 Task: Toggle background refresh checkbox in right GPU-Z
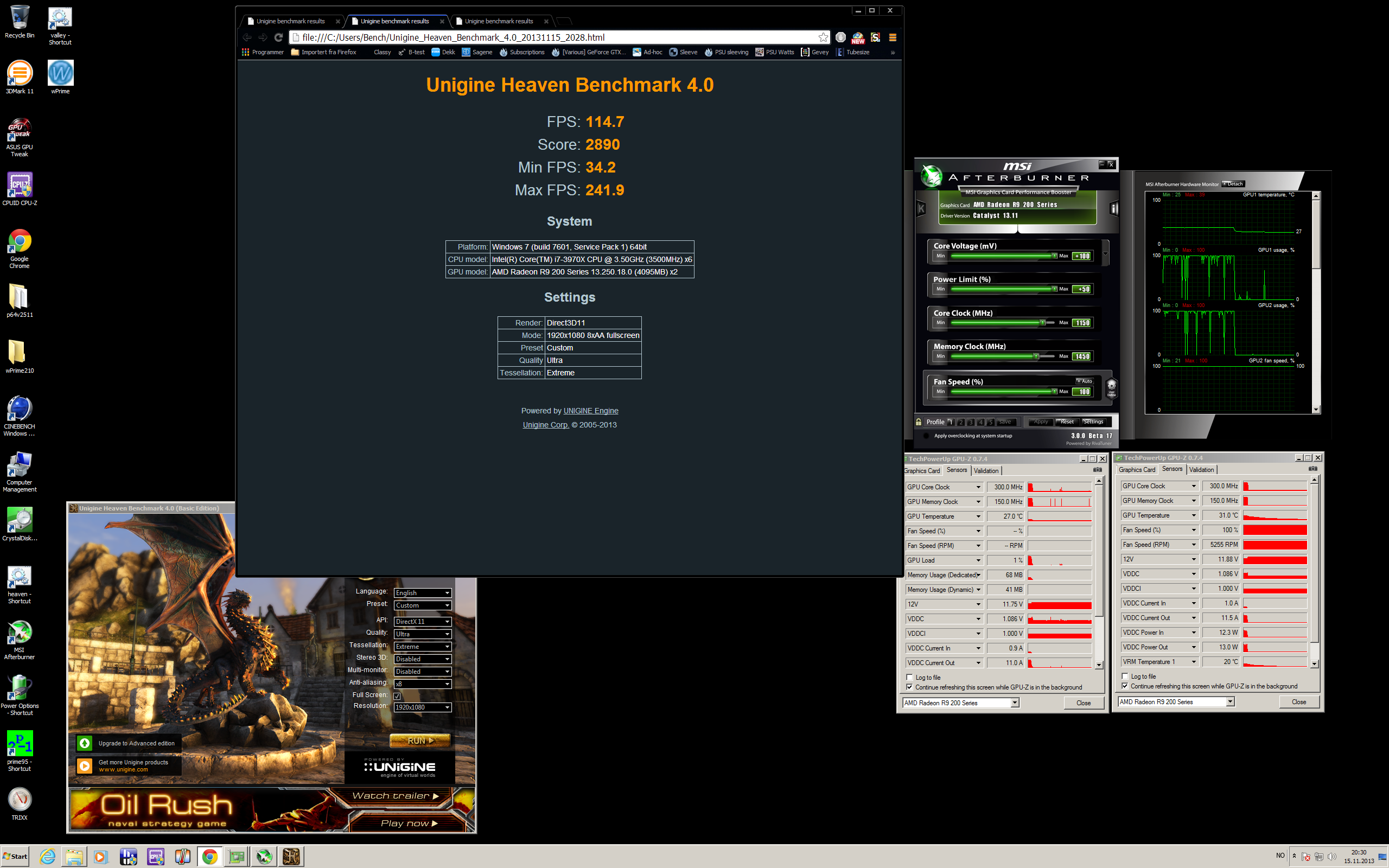(1124, 686)
